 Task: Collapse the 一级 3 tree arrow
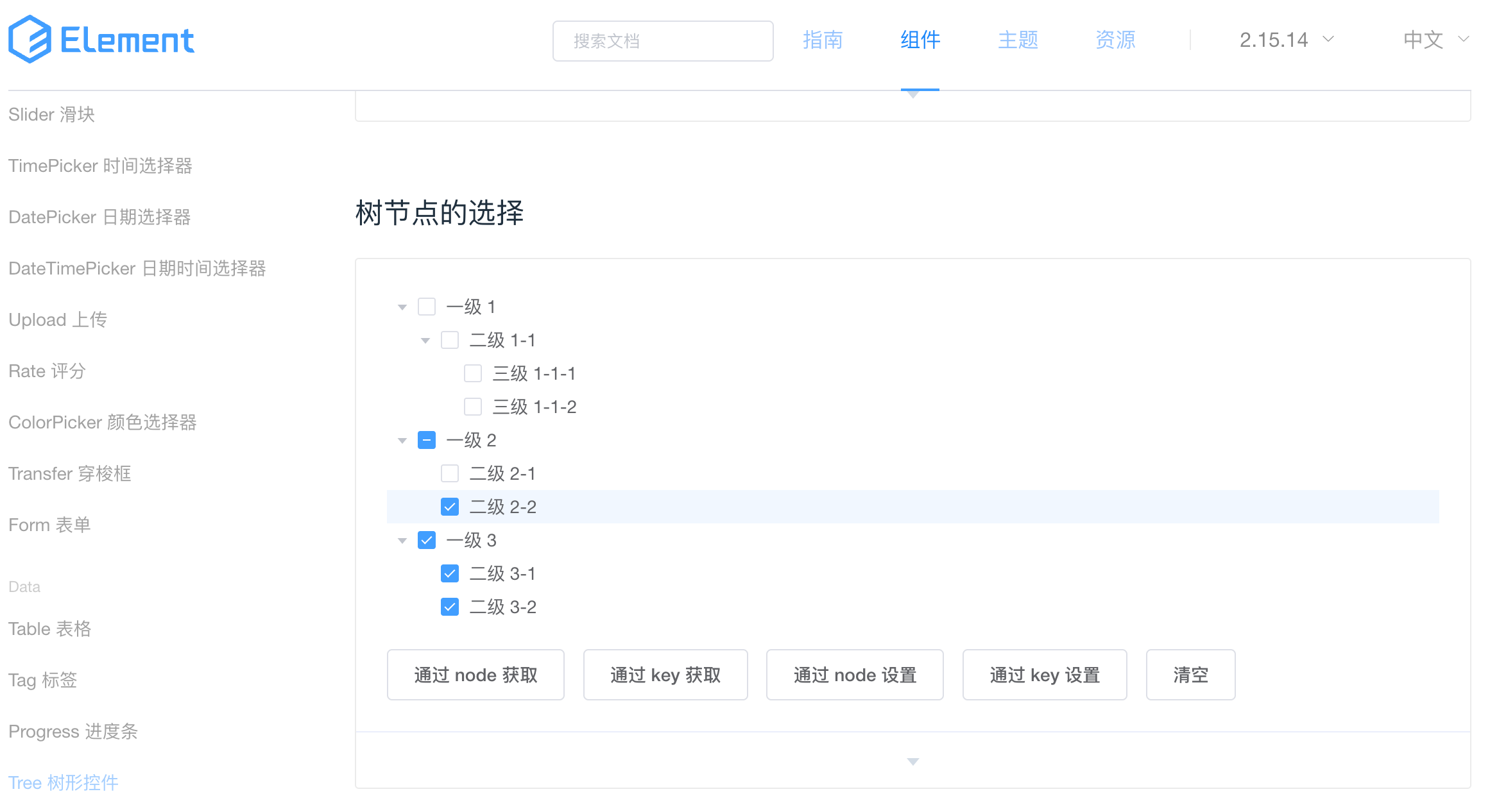[x=402, y=541]
